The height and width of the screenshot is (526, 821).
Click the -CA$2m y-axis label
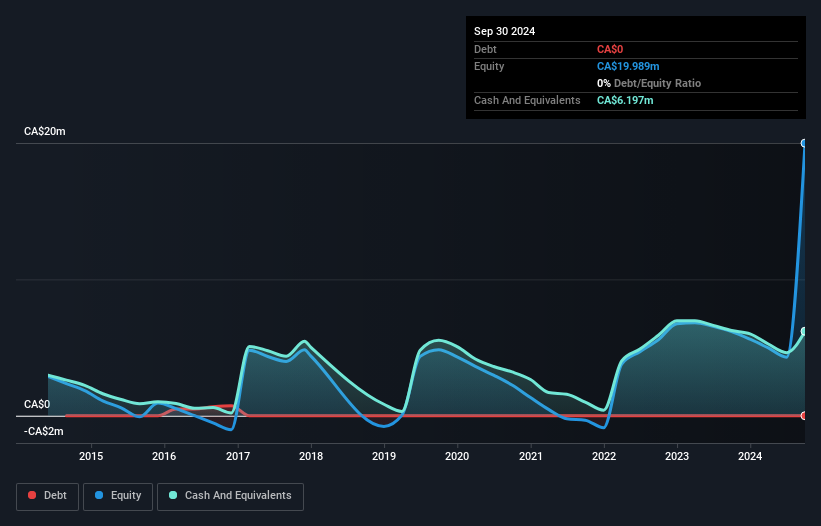tap(43, 431)
